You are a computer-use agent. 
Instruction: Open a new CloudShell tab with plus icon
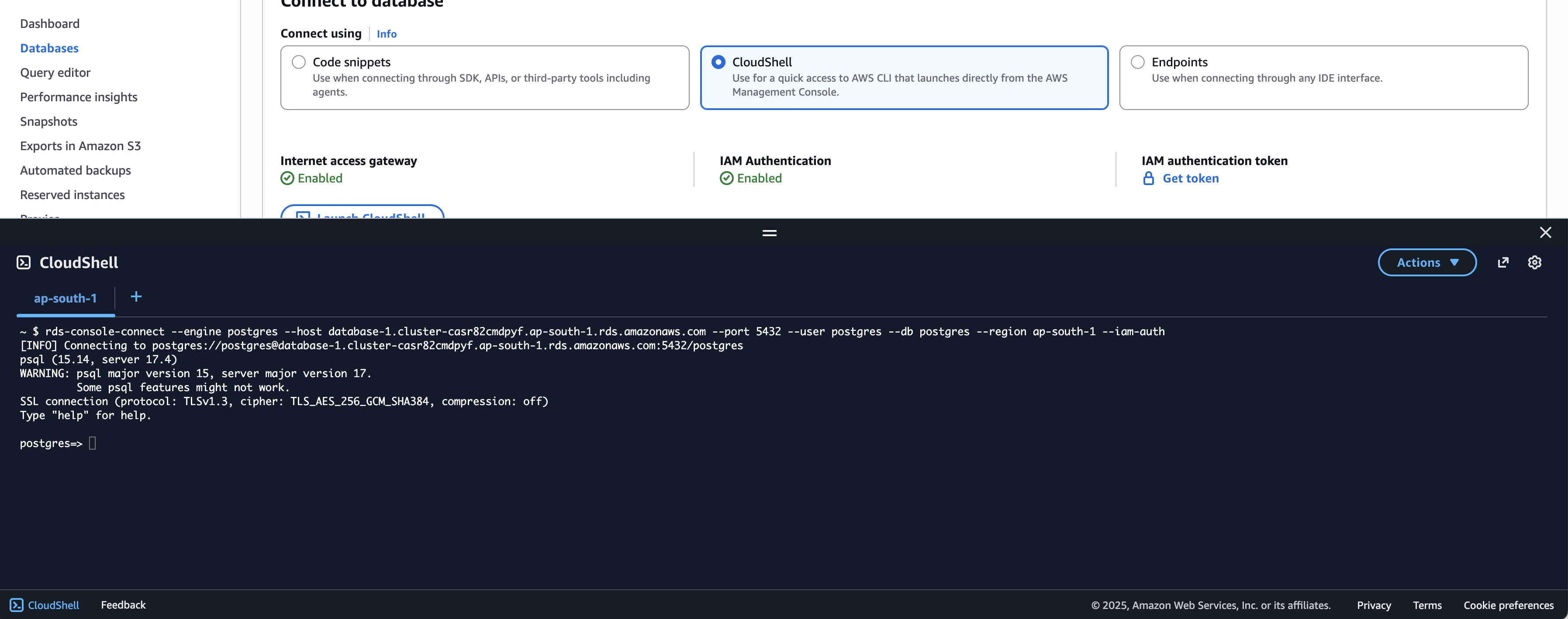(135, 297)
